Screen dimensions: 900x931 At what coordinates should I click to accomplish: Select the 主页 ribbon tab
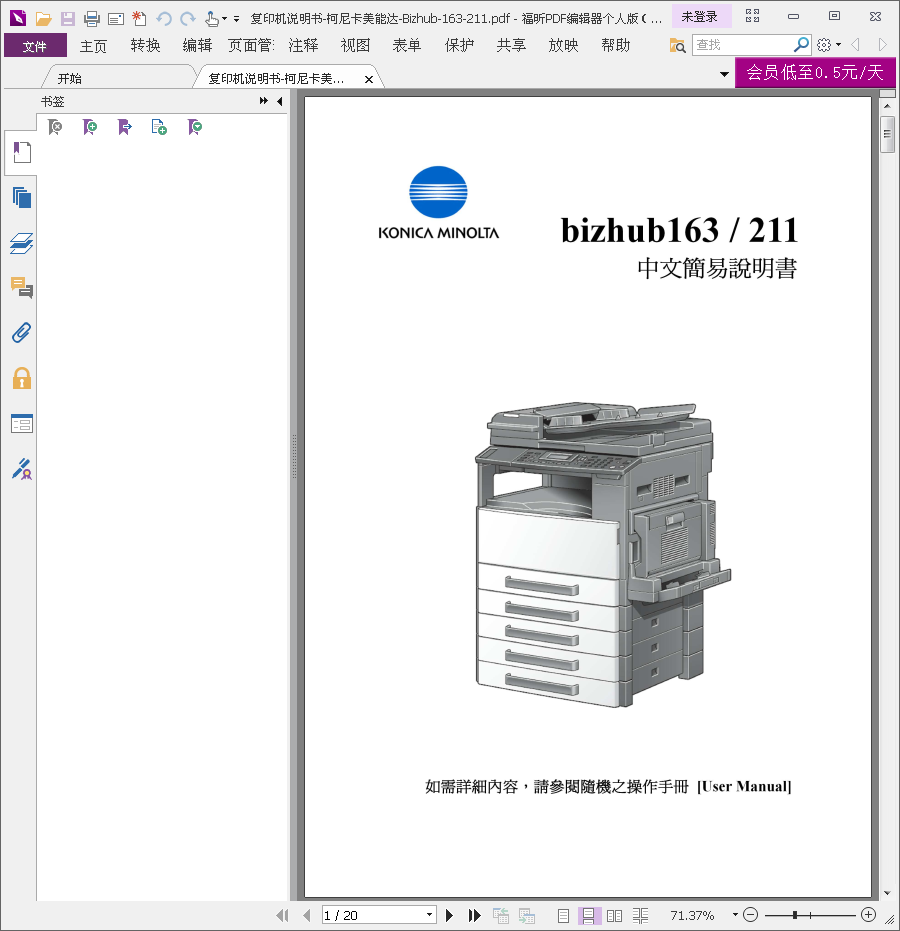(x=93, y=46)
